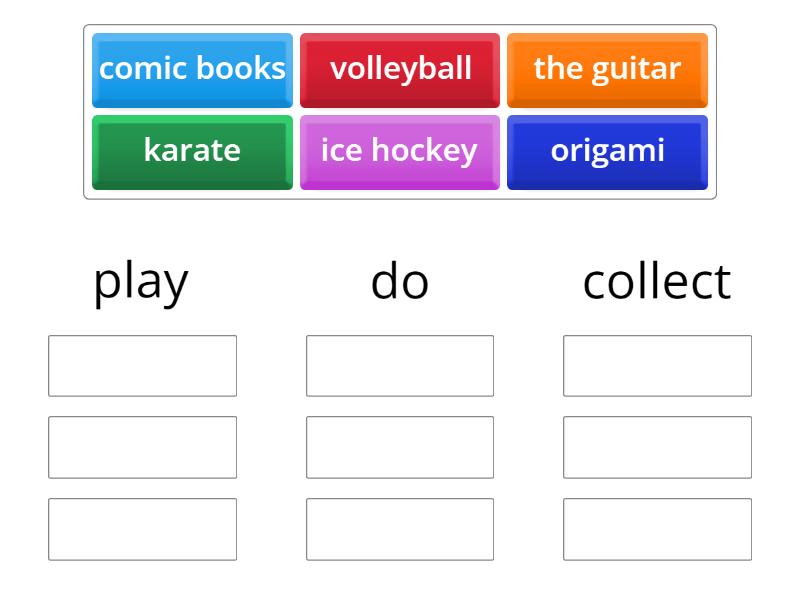The height and width of the screenshot is (600, 800).
Task: Click inside the word bank container
Action: click(400, 110)
